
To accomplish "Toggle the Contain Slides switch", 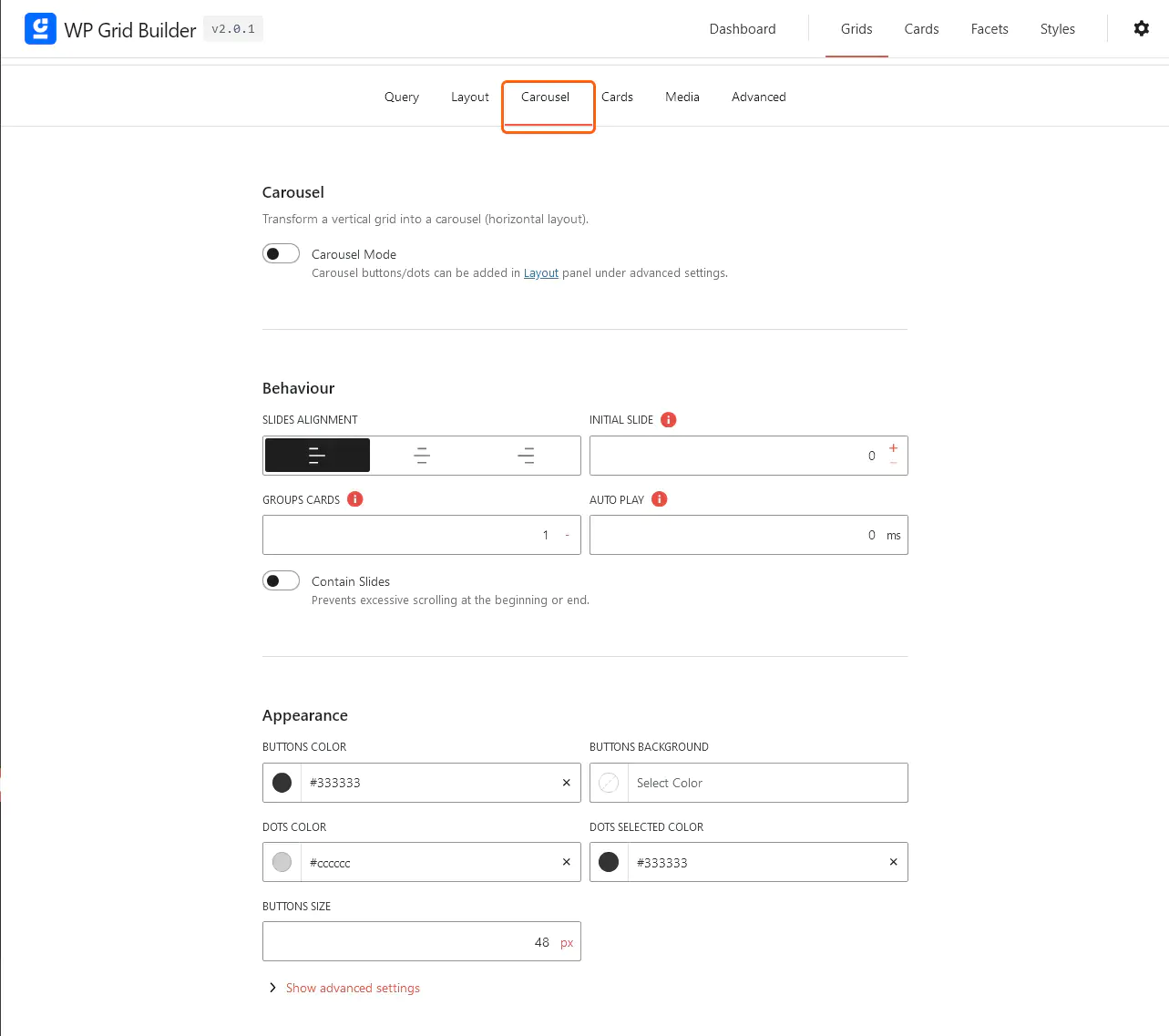I will 281,580.
